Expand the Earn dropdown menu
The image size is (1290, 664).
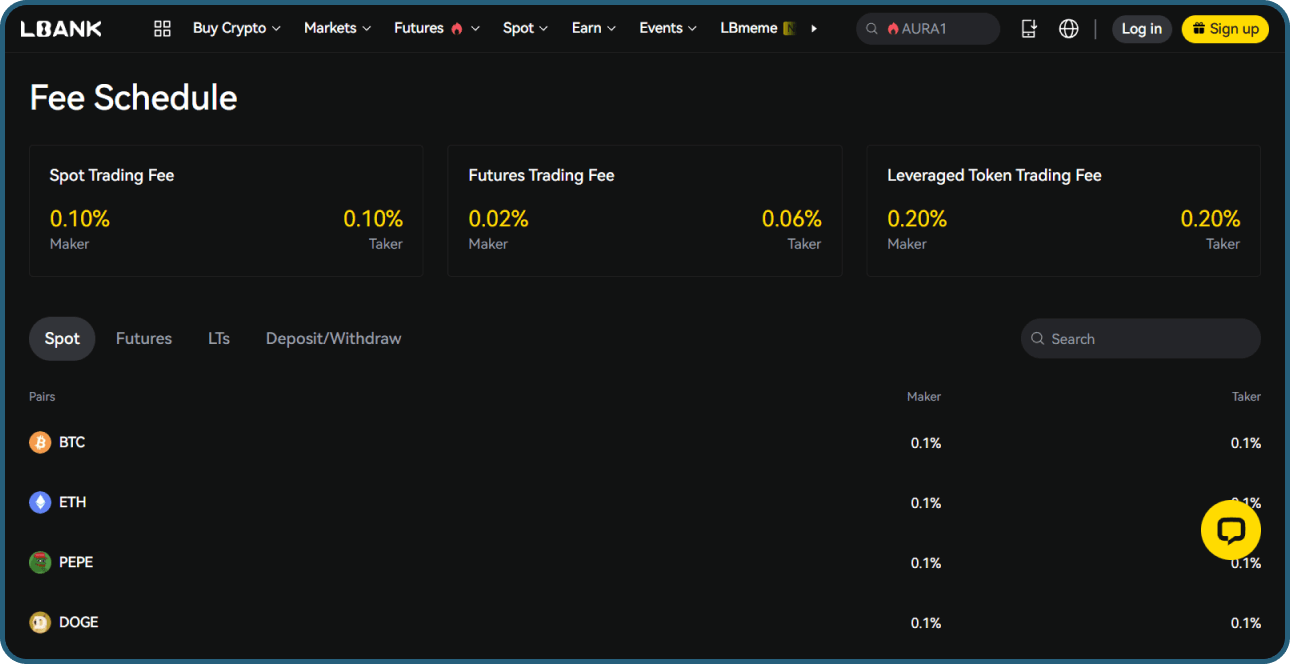(x=593, y=29)
